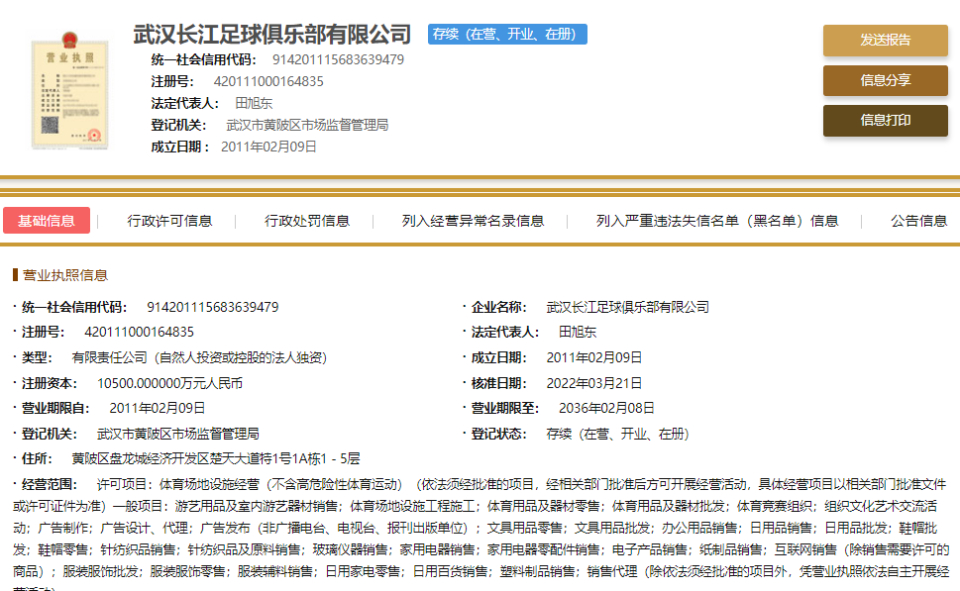The width and height of the screenshot is (960, 591).
Task: Click the company title 武汉长江足球俱乐部有限公司
Action: 272,34
